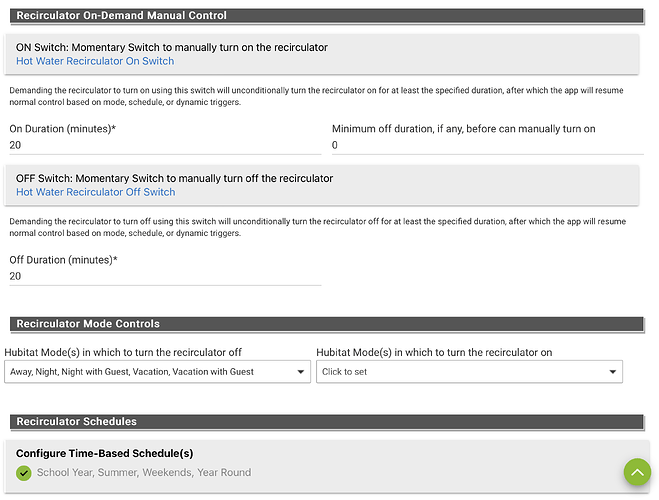Click the green scroll-to-top arrow button
659x500 pixels.
coord(637,472)
